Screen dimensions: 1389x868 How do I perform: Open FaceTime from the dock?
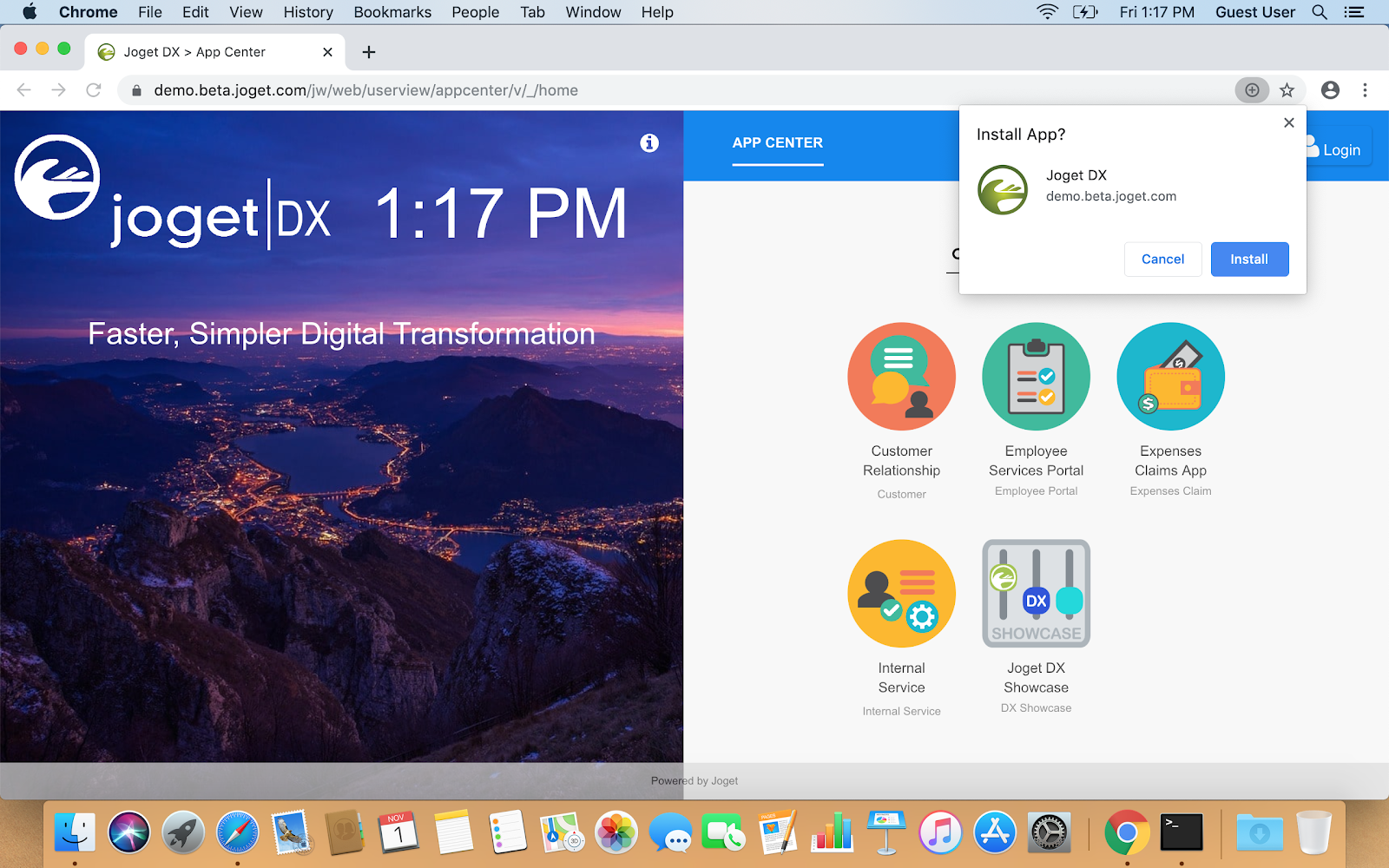[x=724, y=833]
